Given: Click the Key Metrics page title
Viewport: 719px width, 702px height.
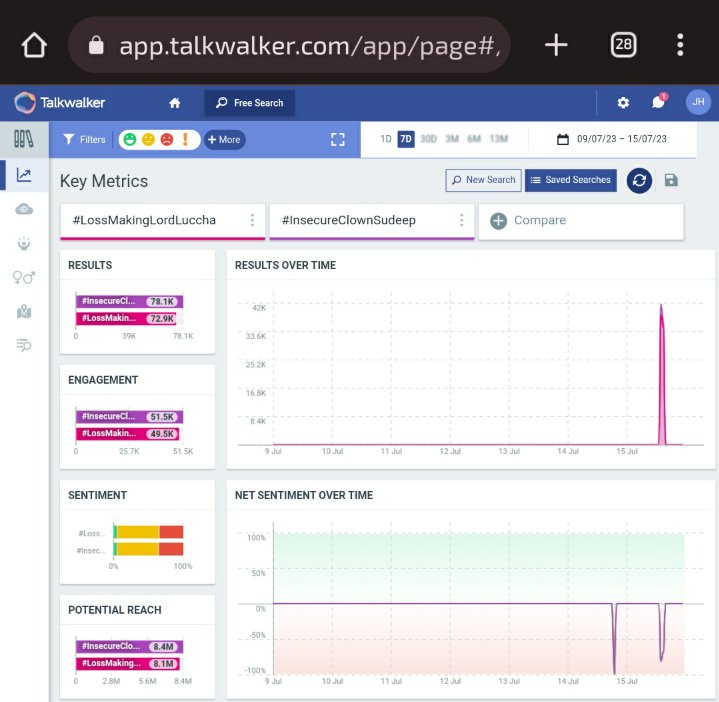Looking at the screenshot, I should 104,181.
